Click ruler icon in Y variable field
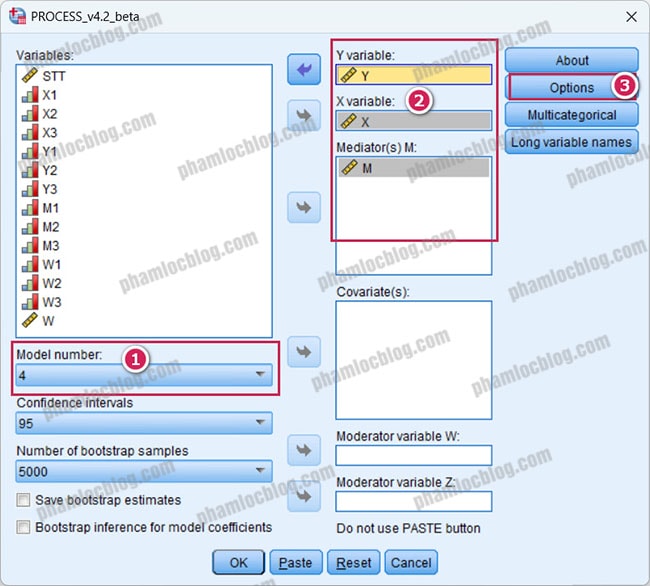 (x=348, y=75)
